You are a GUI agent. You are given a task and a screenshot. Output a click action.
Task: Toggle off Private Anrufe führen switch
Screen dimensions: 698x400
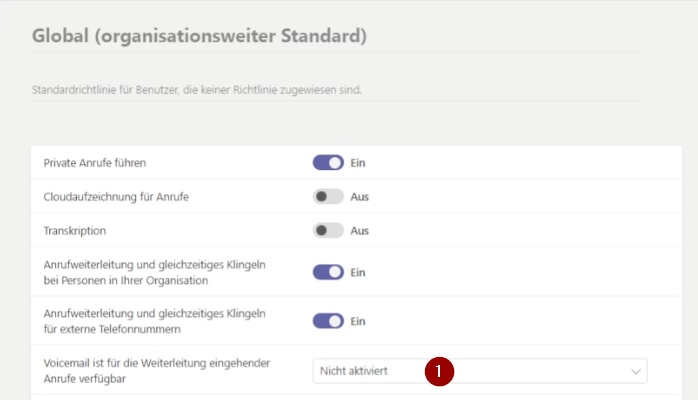point(328,162)
